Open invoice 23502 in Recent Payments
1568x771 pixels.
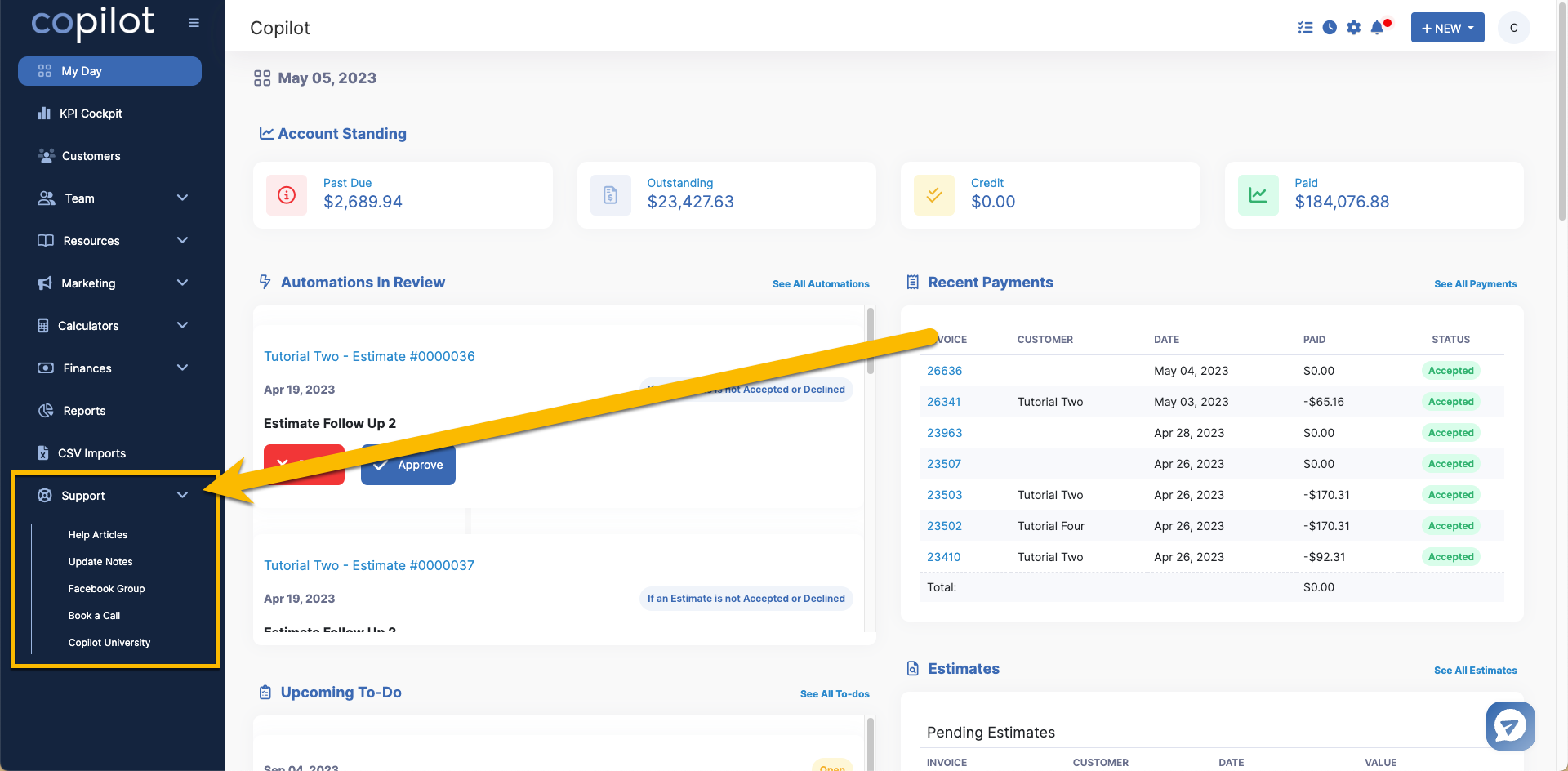(944, 526)
